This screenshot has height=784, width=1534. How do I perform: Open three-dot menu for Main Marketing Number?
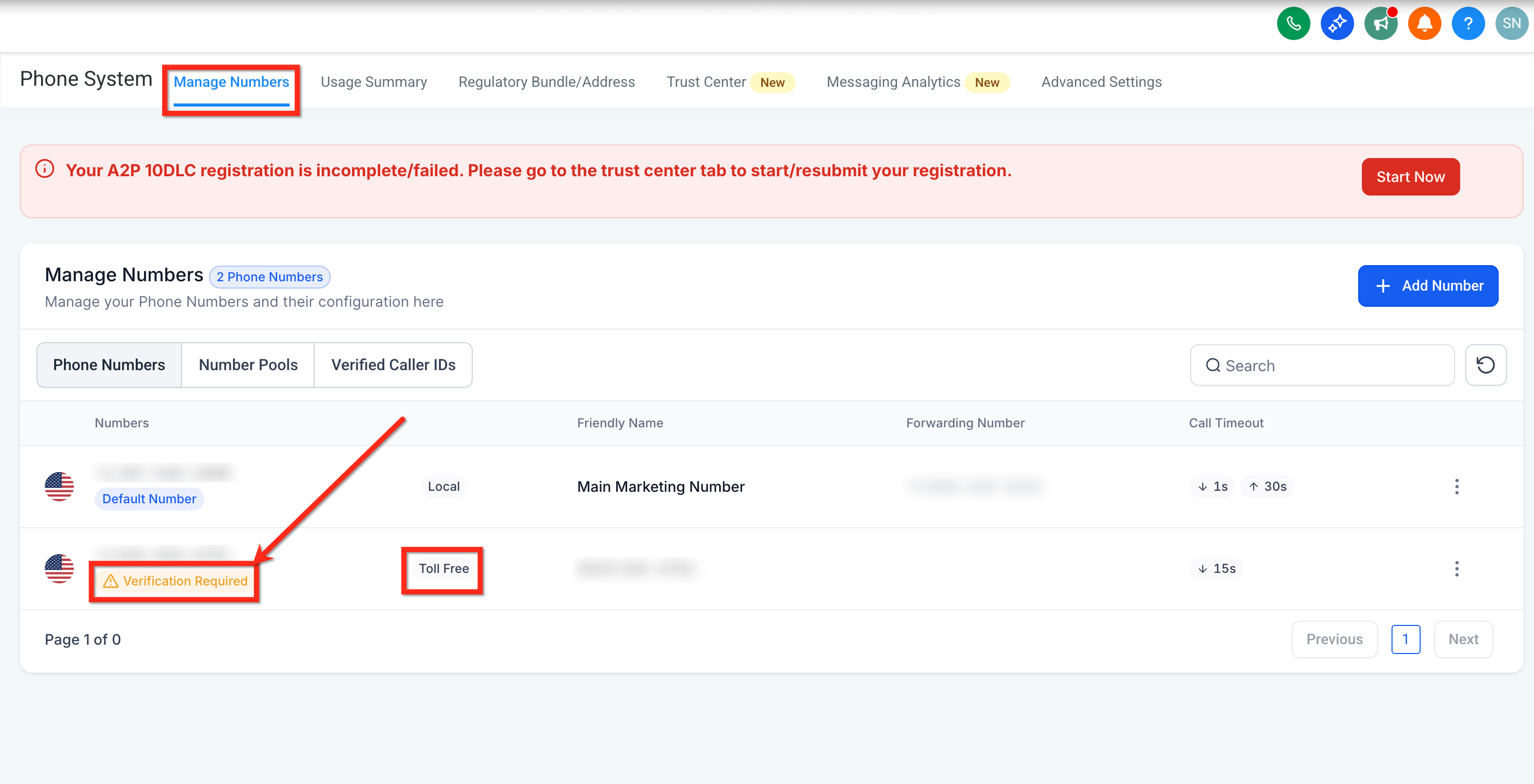coord(1457,486)
